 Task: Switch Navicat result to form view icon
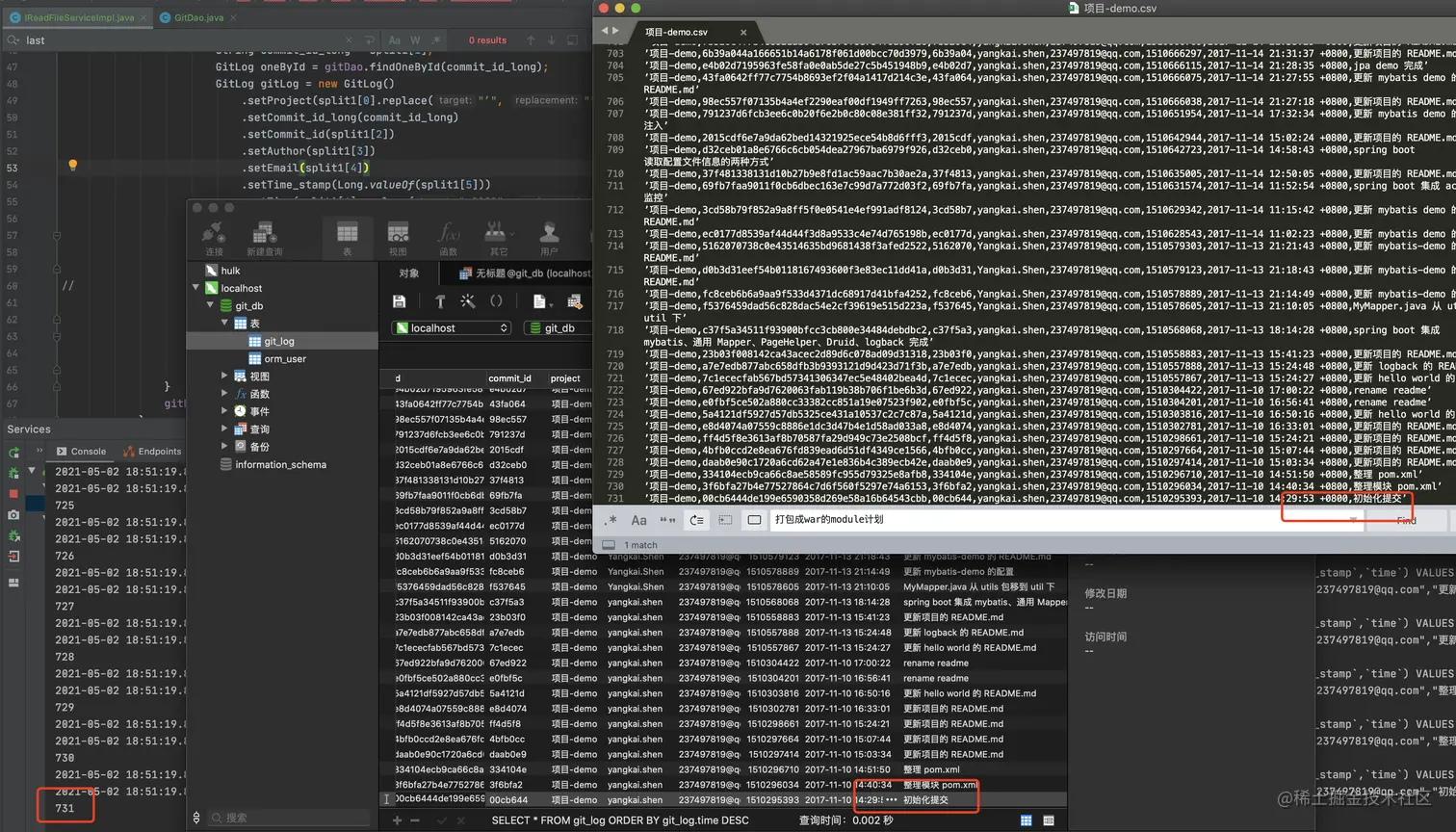1049,820
